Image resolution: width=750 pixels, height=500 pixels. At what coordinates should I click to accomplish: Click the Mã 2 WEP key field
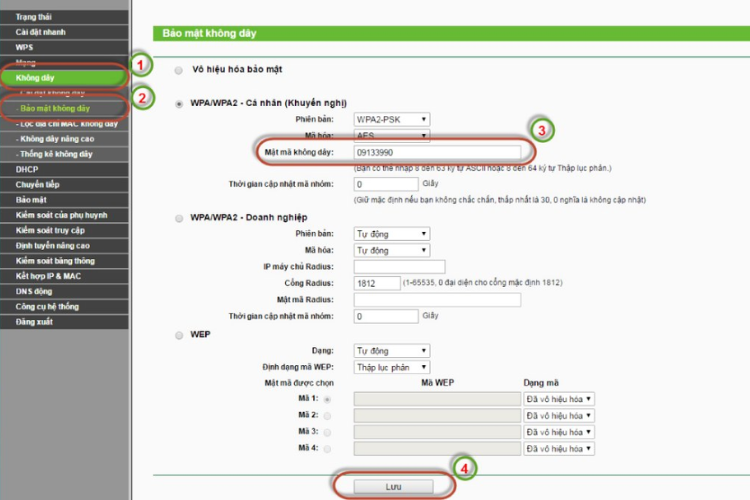(437, 416)
